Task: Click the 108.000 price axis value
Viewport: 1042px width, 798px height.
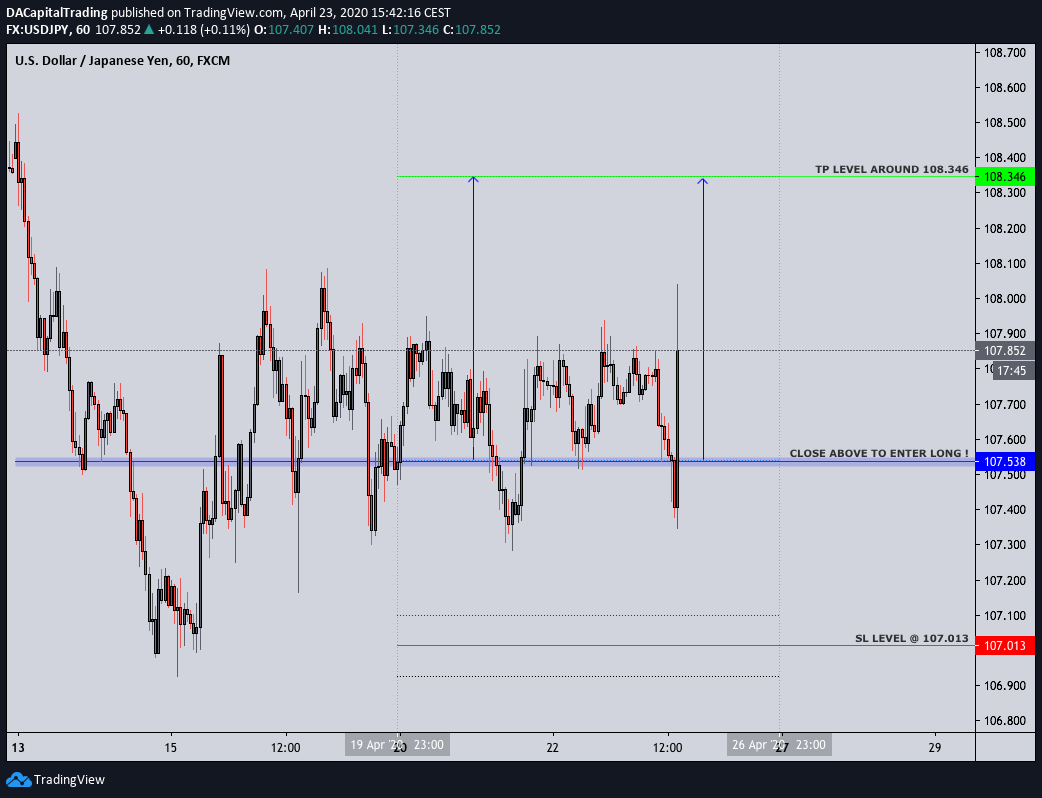Action: pos(1005,299)
